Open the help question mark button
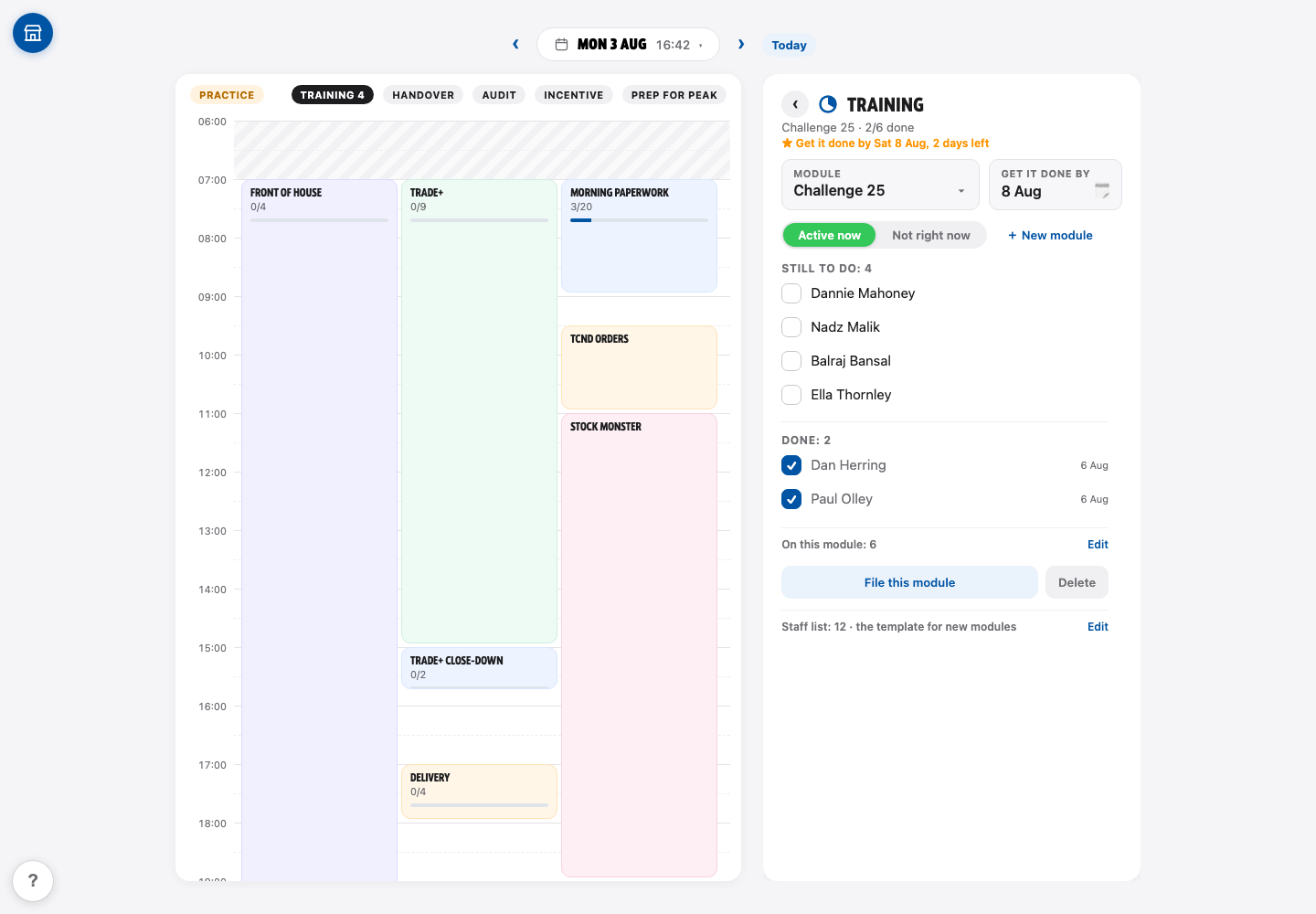Viewport: 1316px width, 914px height. pyautogui.click(x=33, y=881)
